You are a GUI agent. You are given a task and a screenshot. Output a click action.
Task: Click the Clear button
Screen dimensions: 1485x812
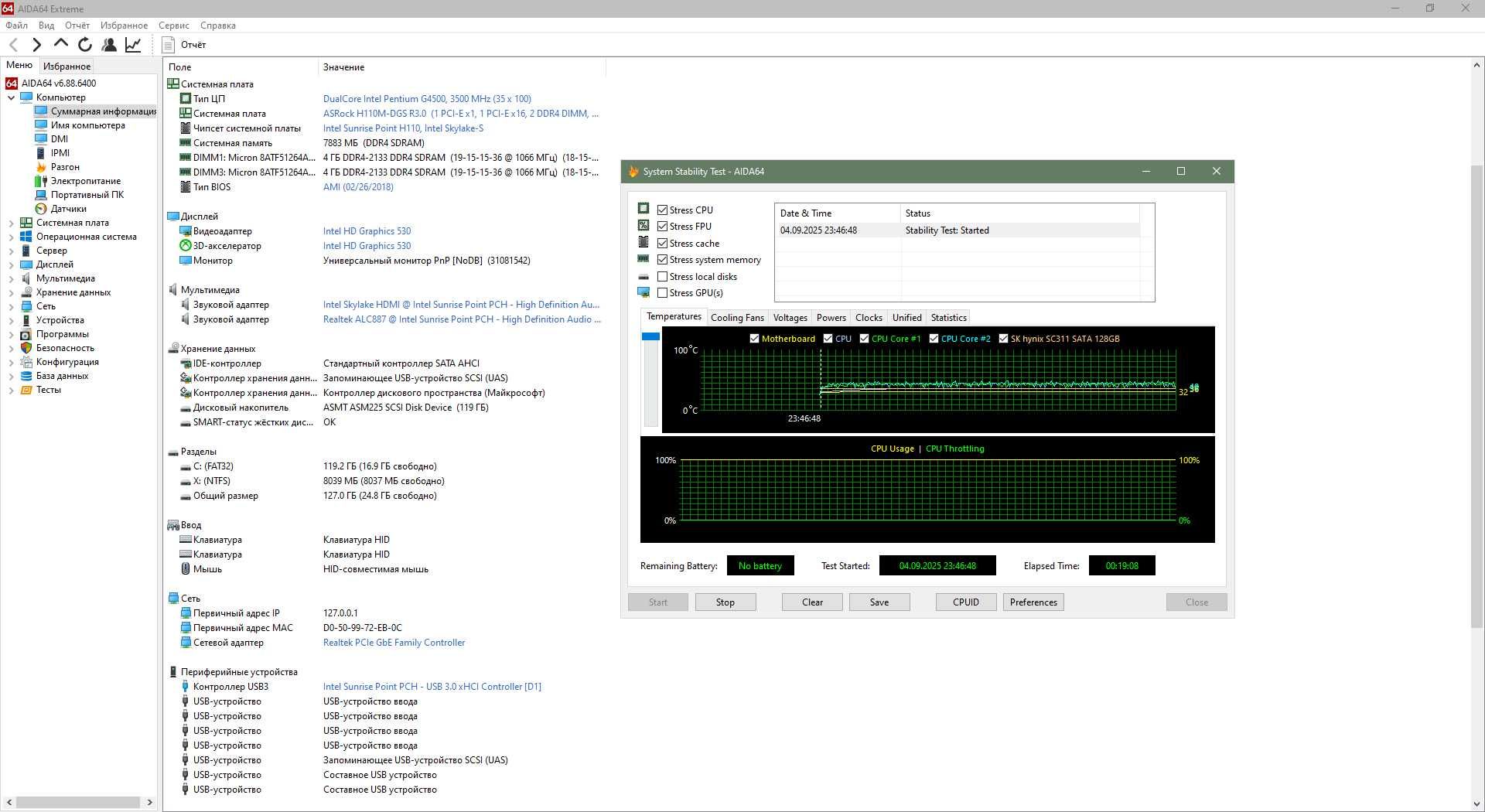(812, 602)
